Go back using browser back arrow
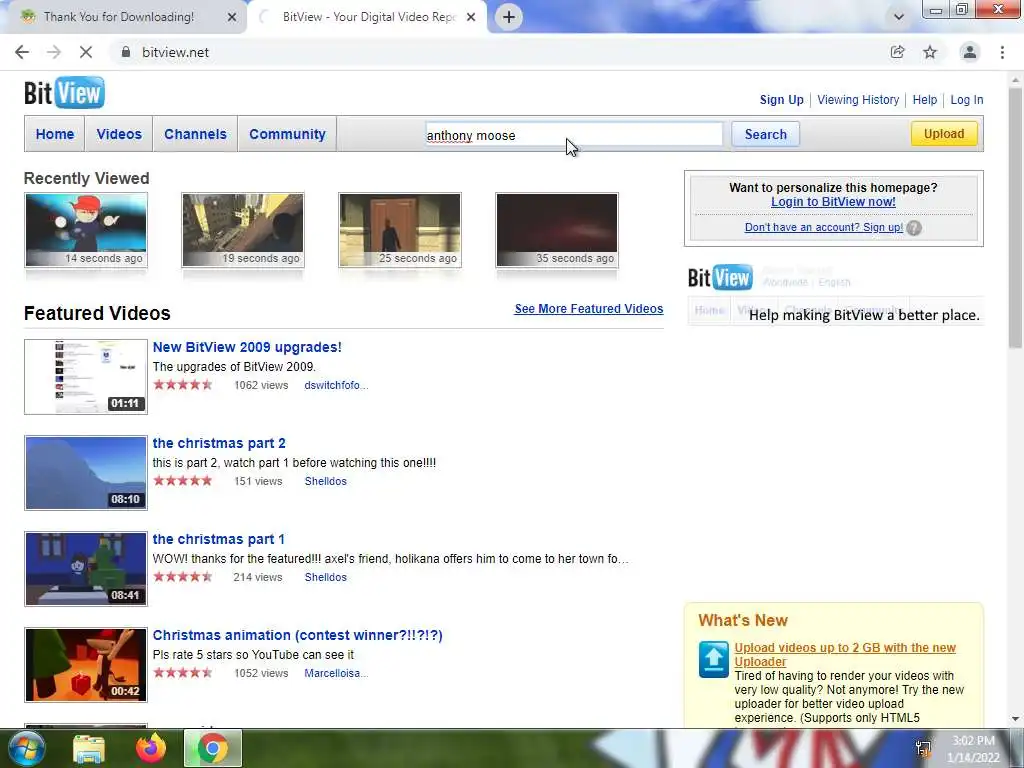 pyautogui.click(x=22, y=52)
